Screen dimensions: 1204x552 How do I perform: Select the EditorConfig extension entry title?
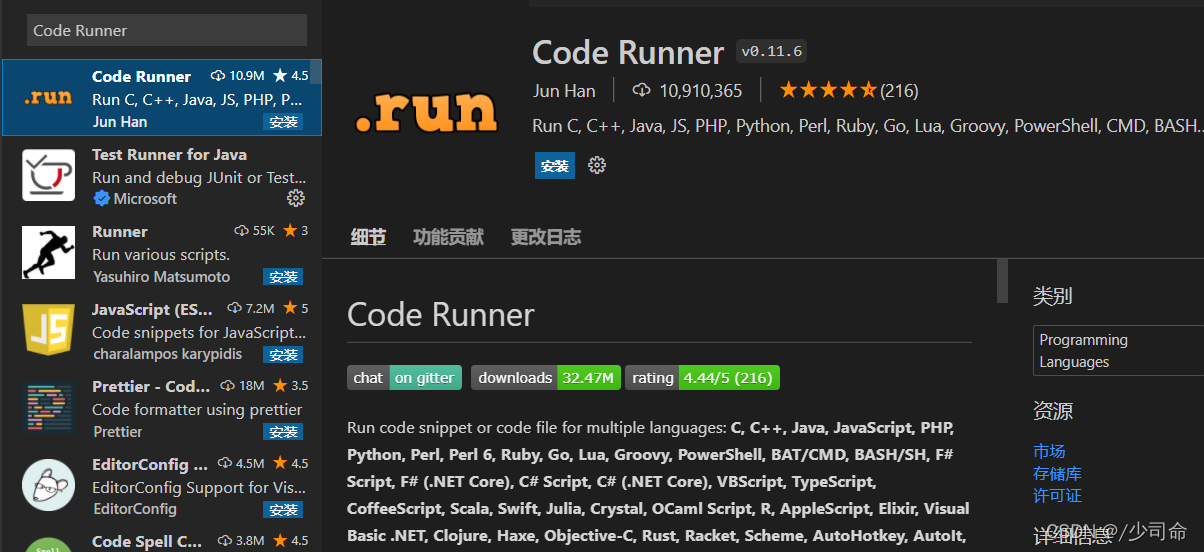point(150,464)
